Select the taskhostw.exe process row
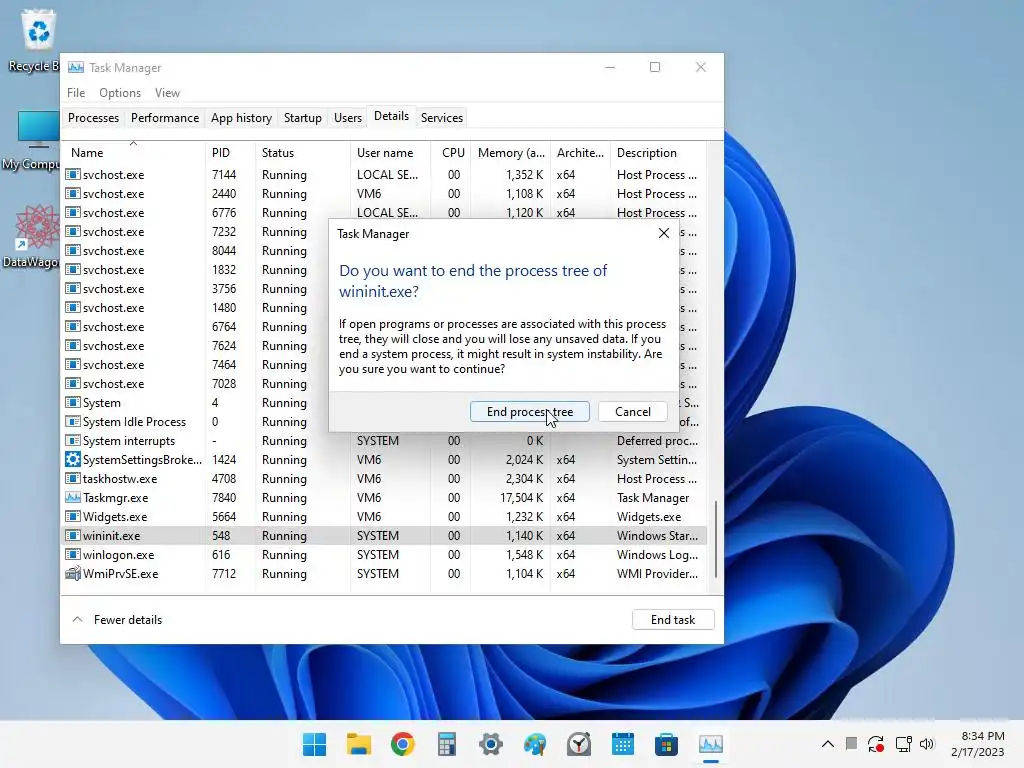Screen dimensions: 1024x768 (384, 479)
